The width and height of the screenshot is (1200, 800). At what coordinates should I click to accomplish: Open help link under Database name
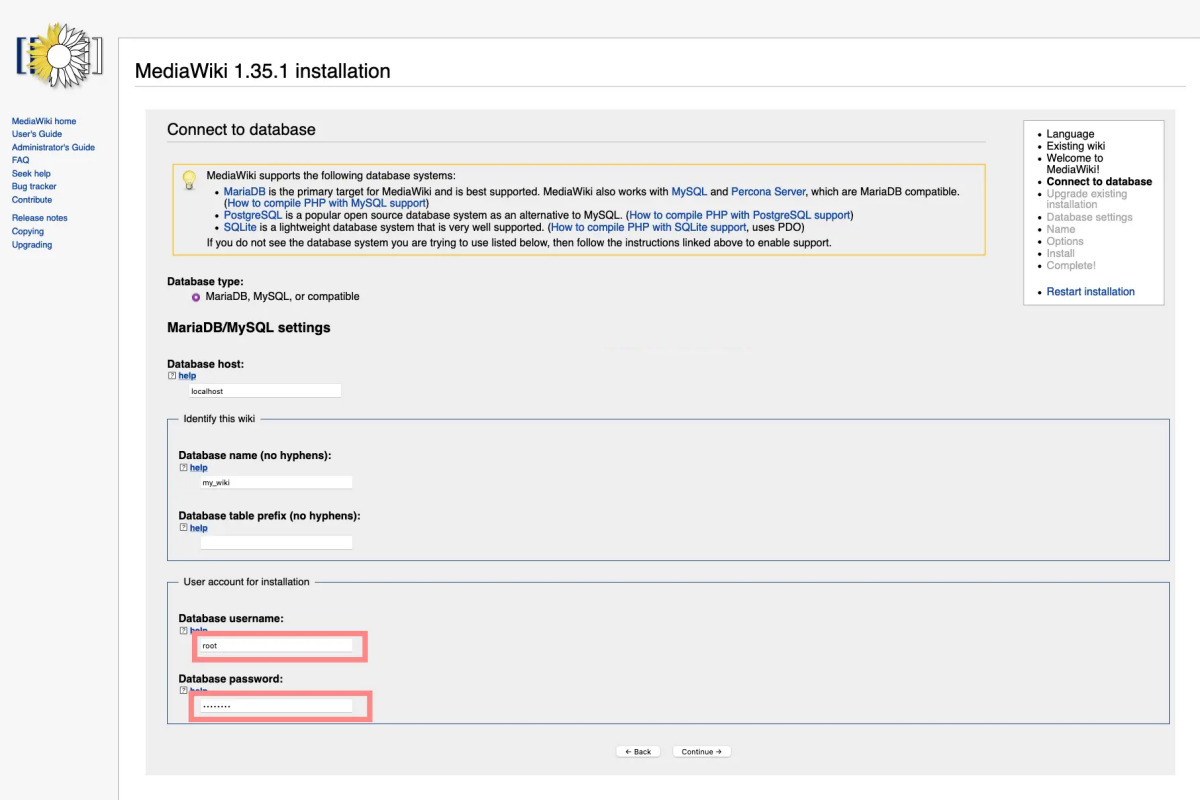pos(199,467)
